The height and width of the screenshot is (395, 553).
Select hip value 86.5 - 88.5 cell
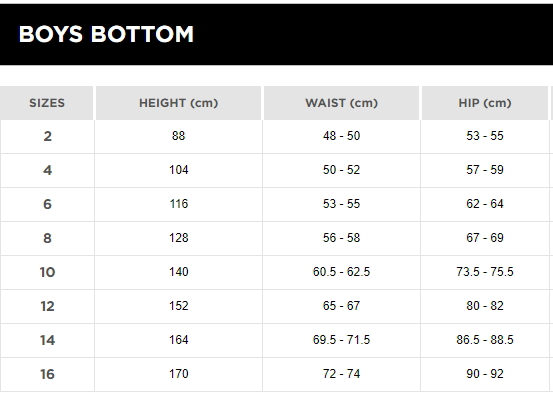tap(485, 340)
